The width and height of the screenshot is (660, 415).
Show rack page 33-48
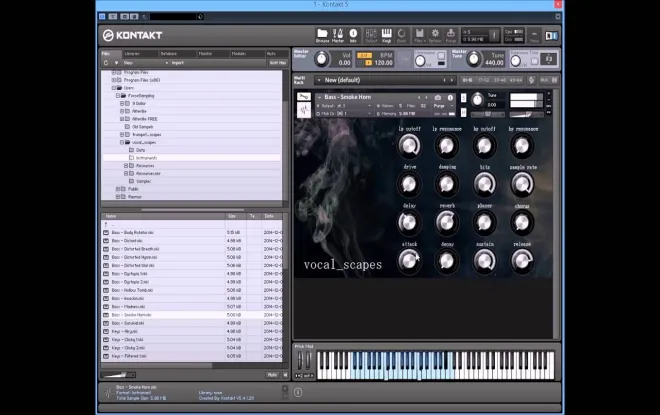pos(500,80)
